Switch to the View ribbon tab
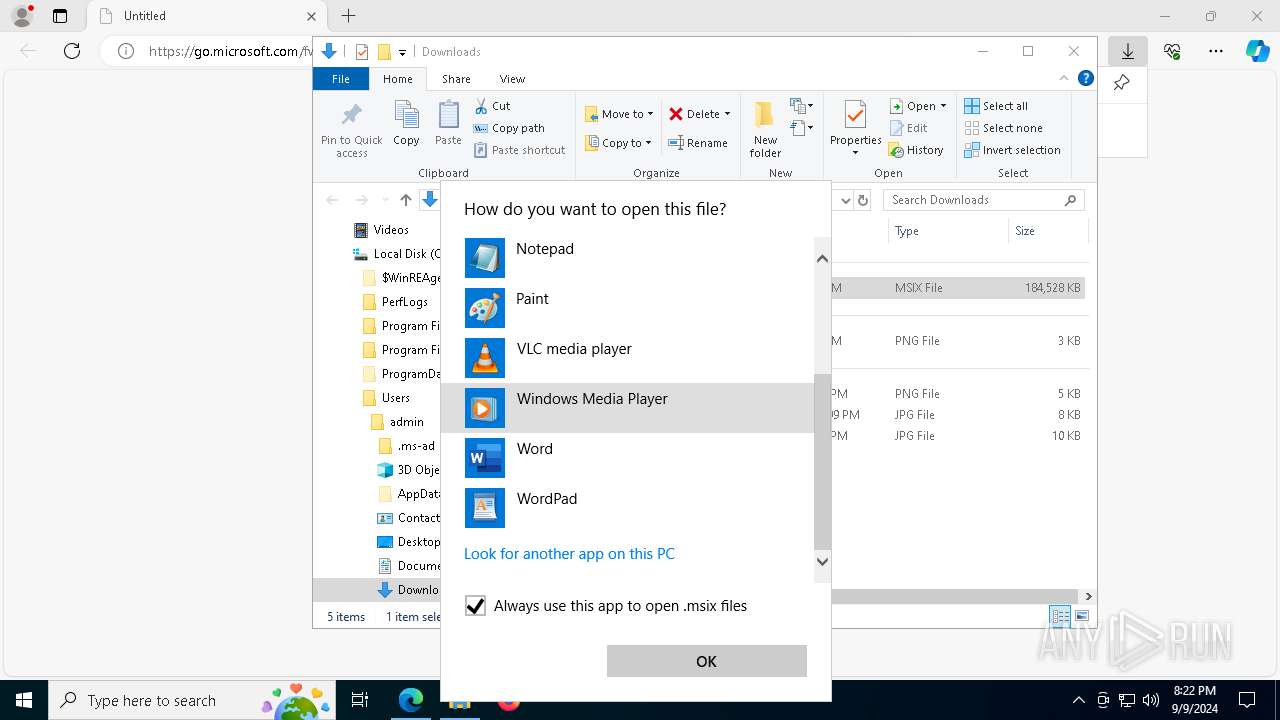This screenshot has height=720, width=1280. [512, 78]
